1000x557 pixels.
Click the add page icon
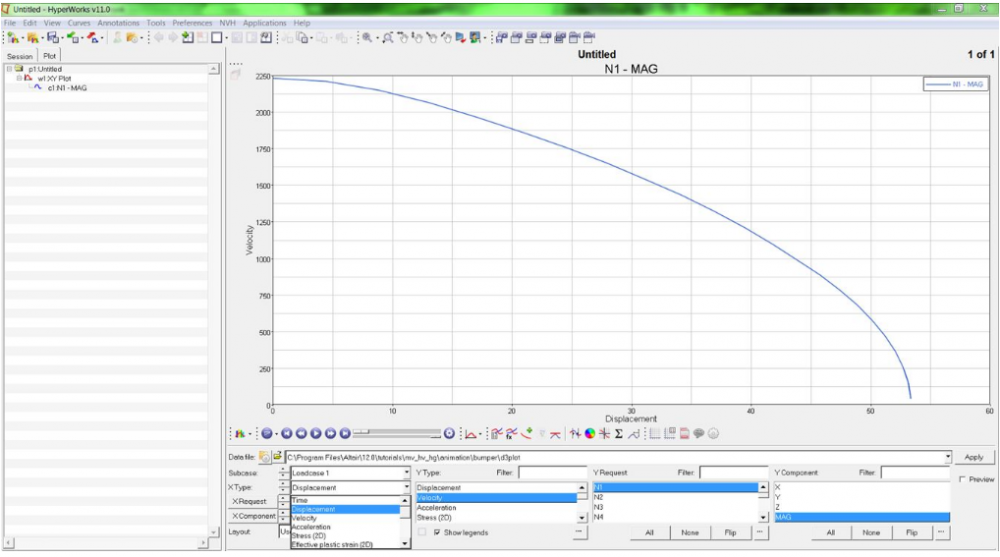click(188, 38)
